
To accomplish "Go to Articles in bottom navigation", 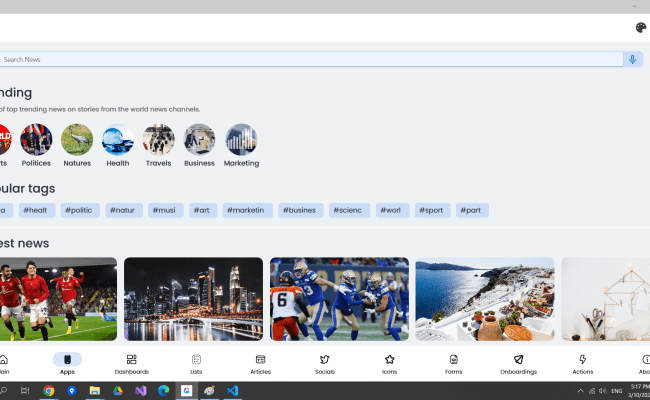I will click(260, 364).
